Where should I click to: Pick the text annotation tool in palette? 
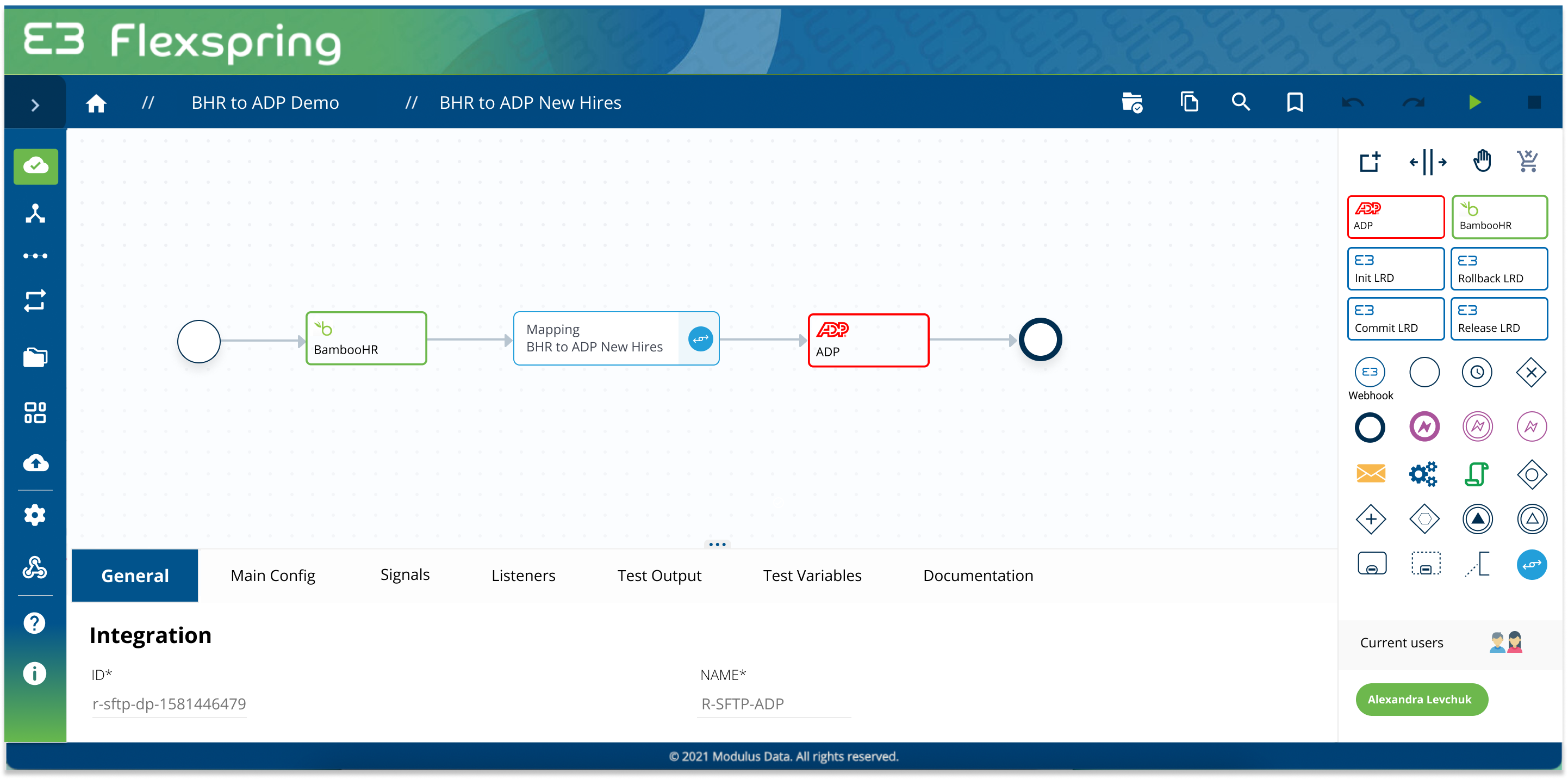[x=1477, y=564]
